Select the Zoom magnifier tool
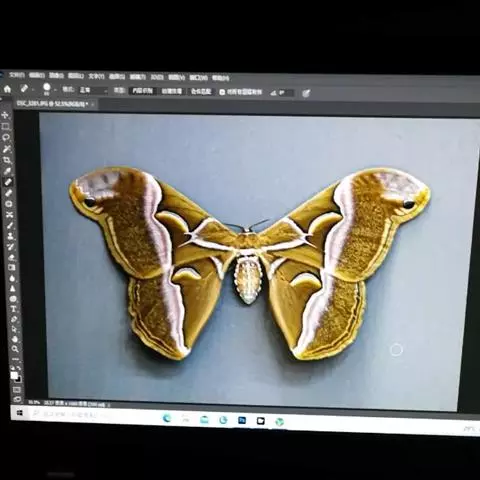 [15, 349]
